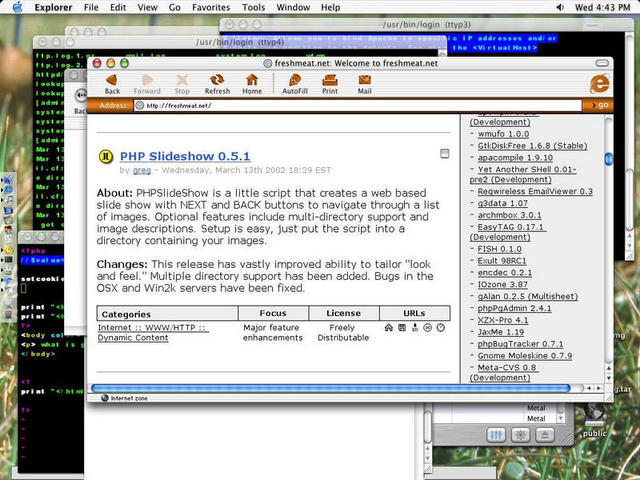640x480 pixels.
Task: Open the FISH 0.1.0 link
Action: click(500, 249)
